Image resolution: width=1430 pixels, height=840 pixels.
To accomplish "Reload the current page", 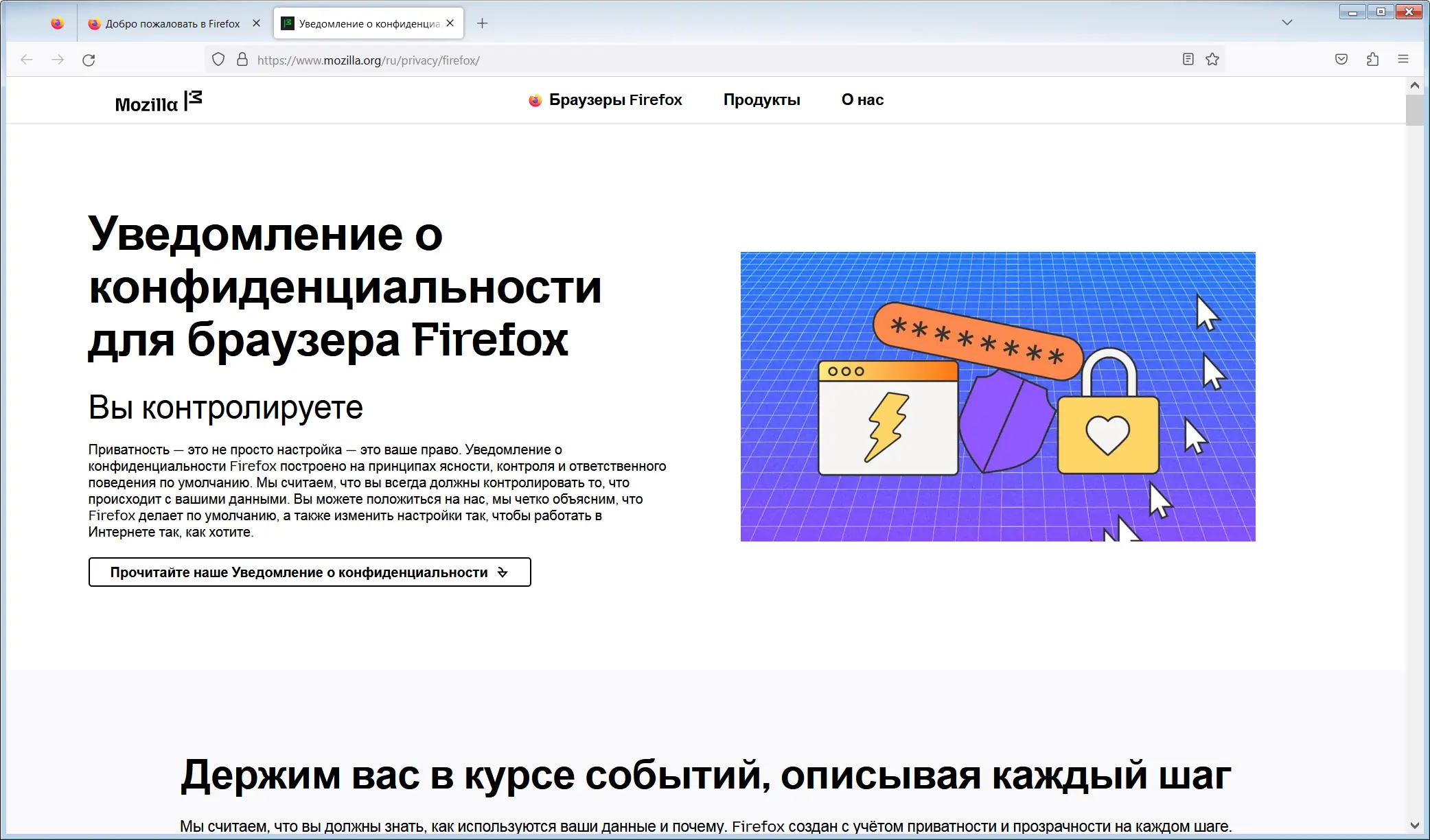I will click(89, 60).
